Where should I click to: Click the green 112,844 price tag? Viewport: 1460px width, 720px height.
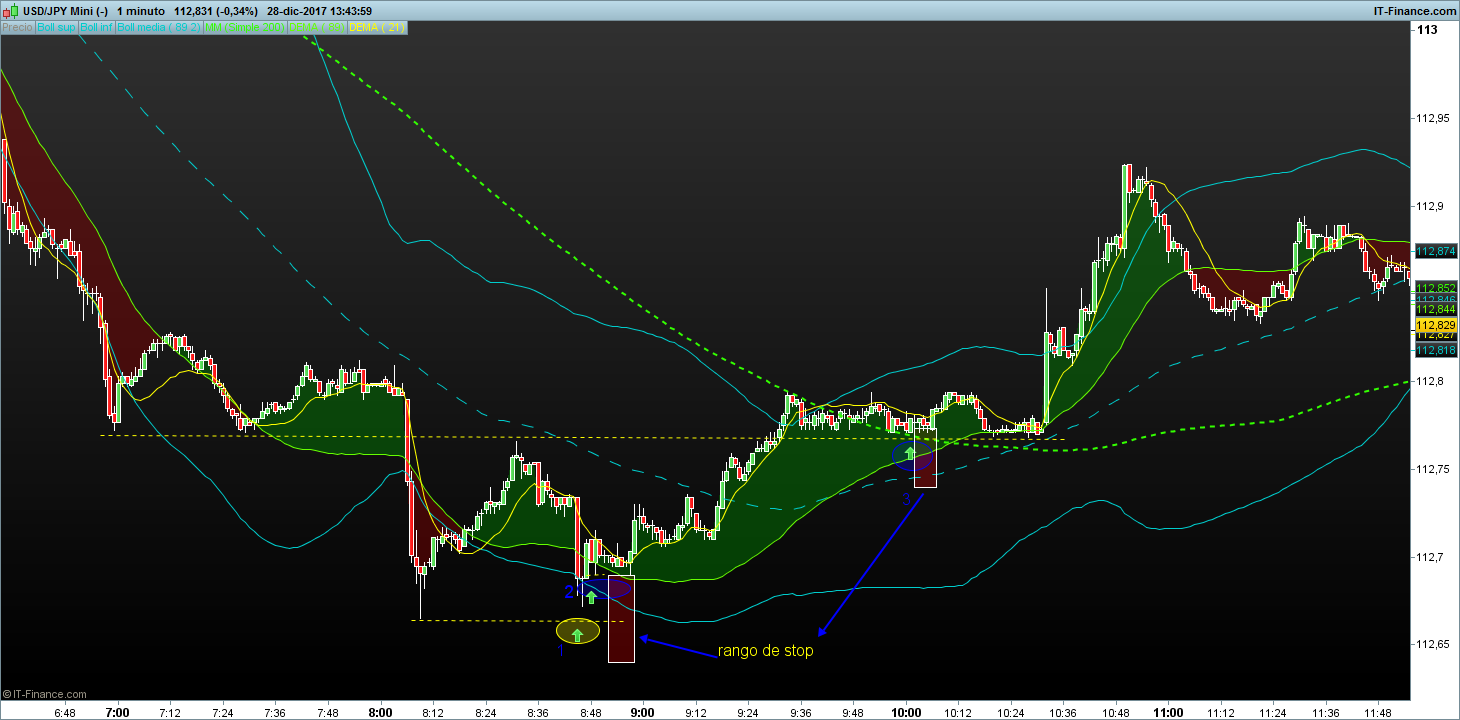tap(1436, 309)
